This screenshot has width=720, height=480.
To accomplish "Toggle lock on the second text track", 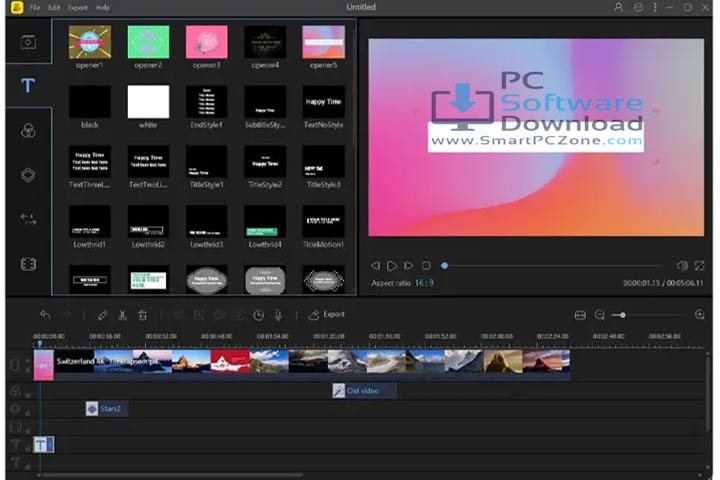I will (x=28, y=466).
